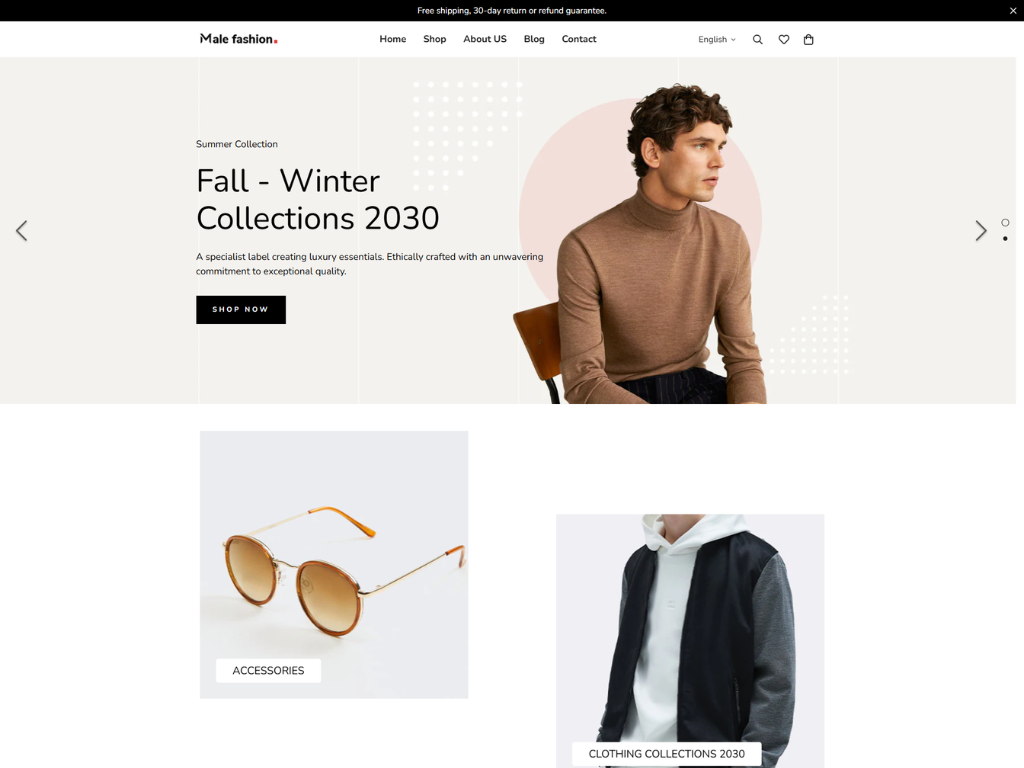Viewport: 1024px width, 768px height.
Task: Open the shopping bag cart icon
Action: [808, 39]
